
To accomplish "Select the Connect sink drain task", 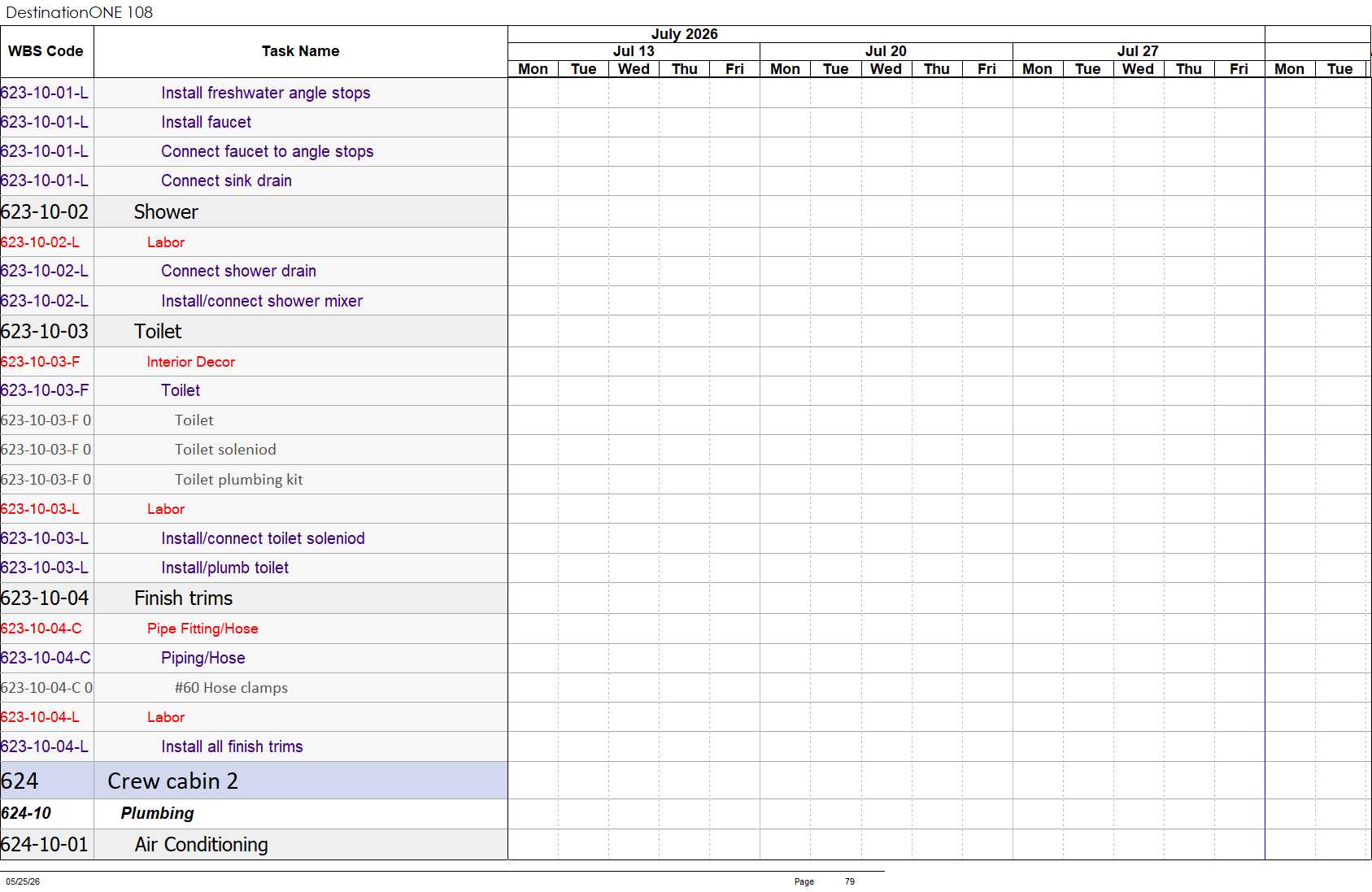I will pyautogui.click(x=226, y=181).
